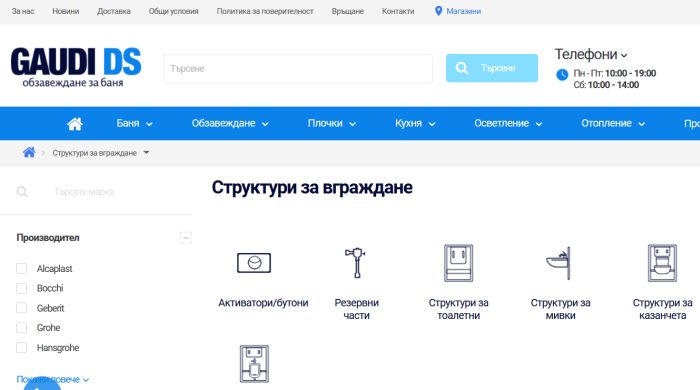Viewport: 700px width, 390px height.
Task: Open the Резервни части text link
Action: 356,309
